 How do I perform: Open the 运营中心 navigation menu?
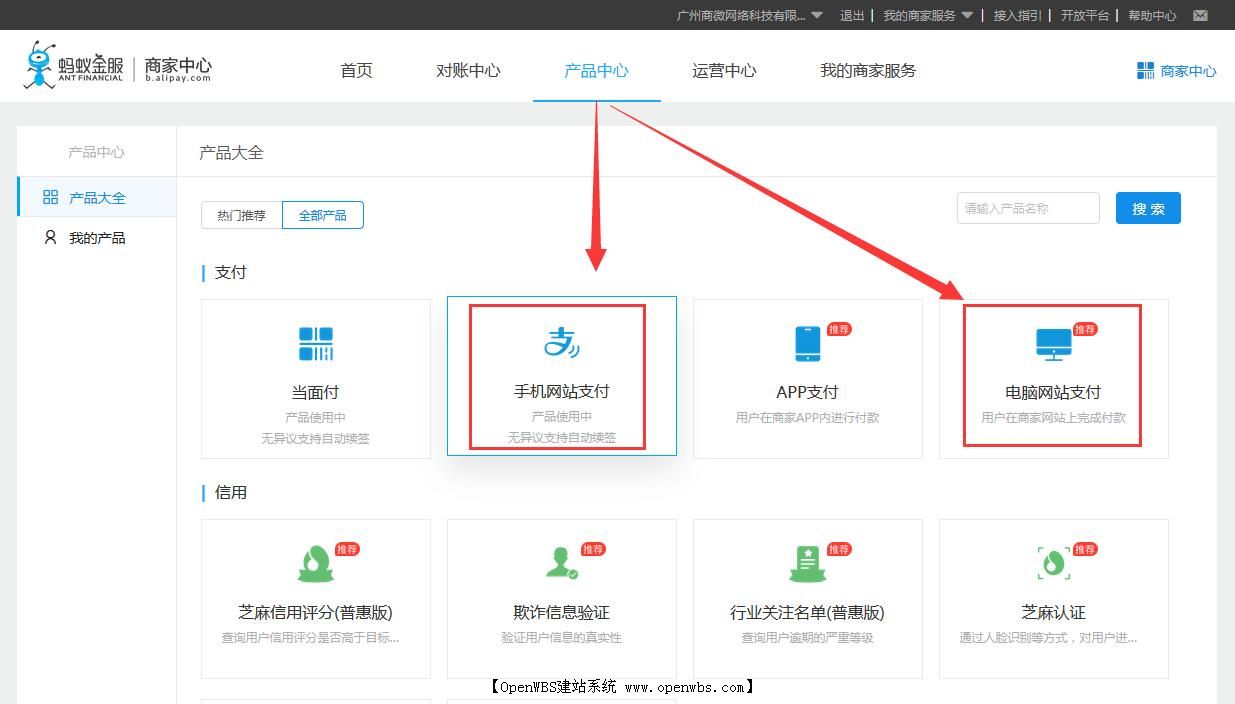[x=723, y=70]
